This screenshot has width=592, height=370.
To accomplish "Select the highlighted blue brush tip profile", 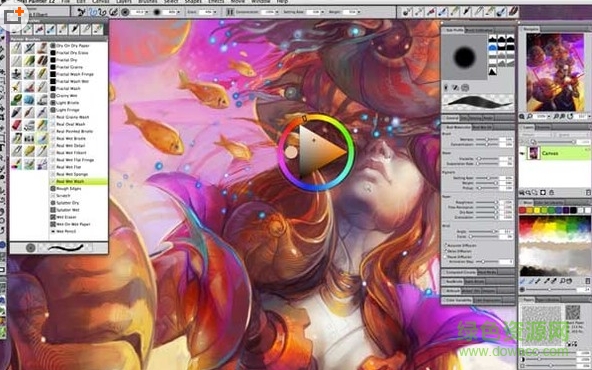I will [493, 48].
